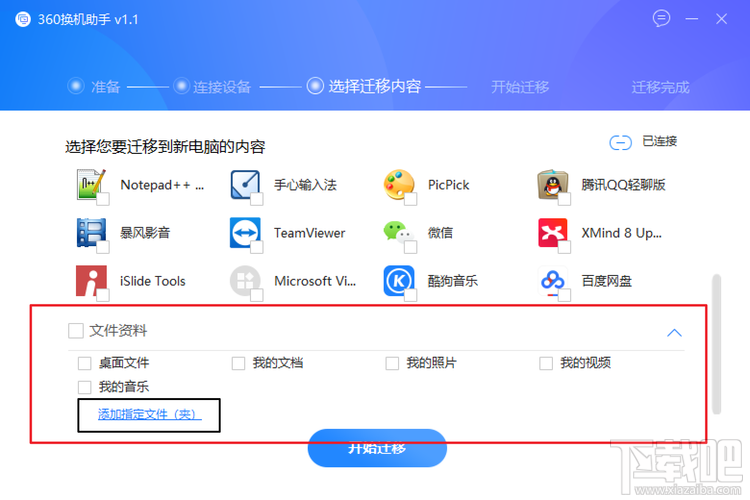Click the 百度网盘 cloud icon
The image size is (750, 500).
552,281
